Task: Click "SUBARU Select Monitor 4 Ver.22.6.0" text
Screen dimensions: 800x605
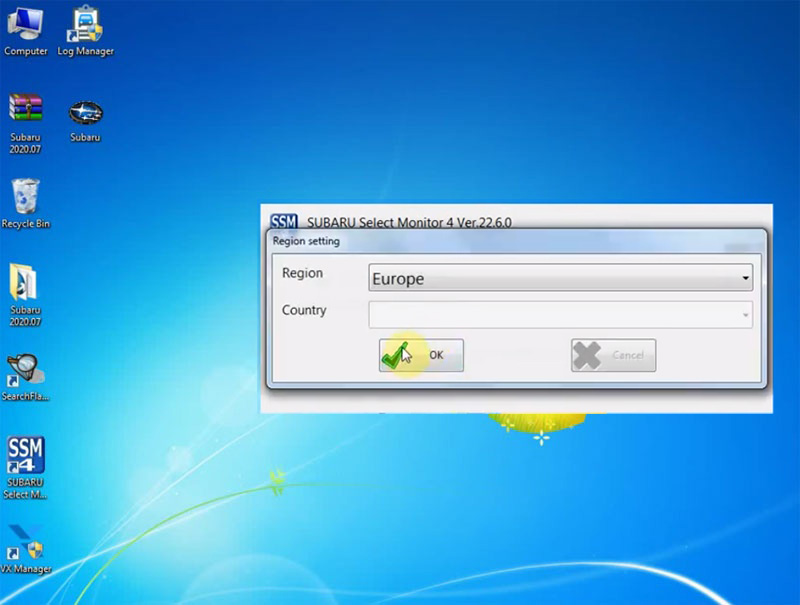Action: 409,222
